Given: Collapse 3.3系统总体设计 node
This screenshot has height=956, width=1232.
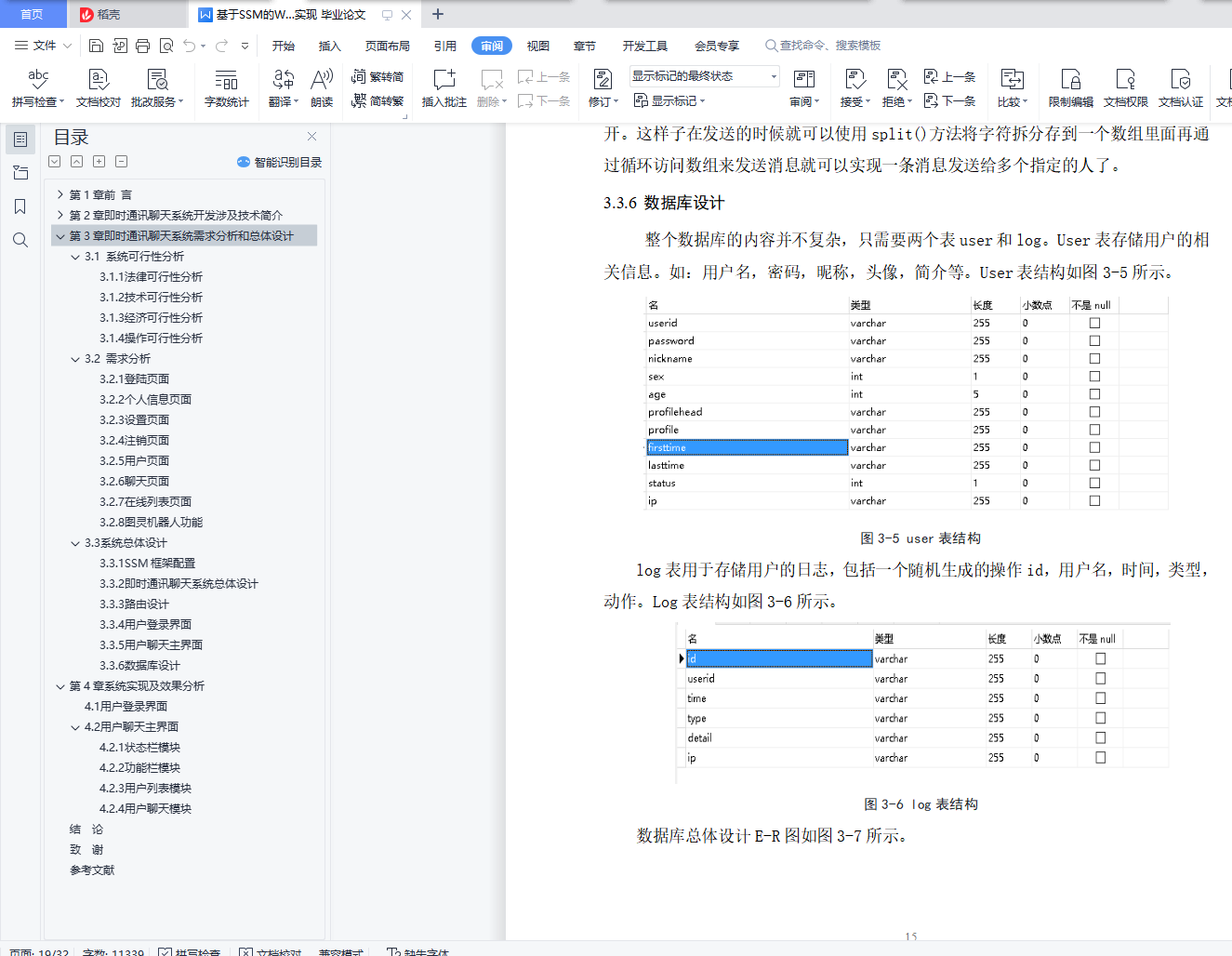Looking at the screenshot, I should click(75, 543).
